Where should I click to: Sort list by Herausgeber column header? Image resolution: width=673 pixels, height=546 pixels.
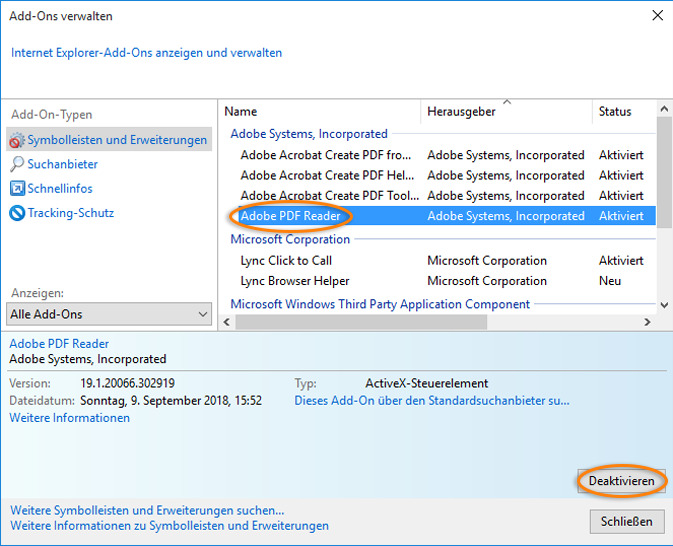tap(461, 112)
